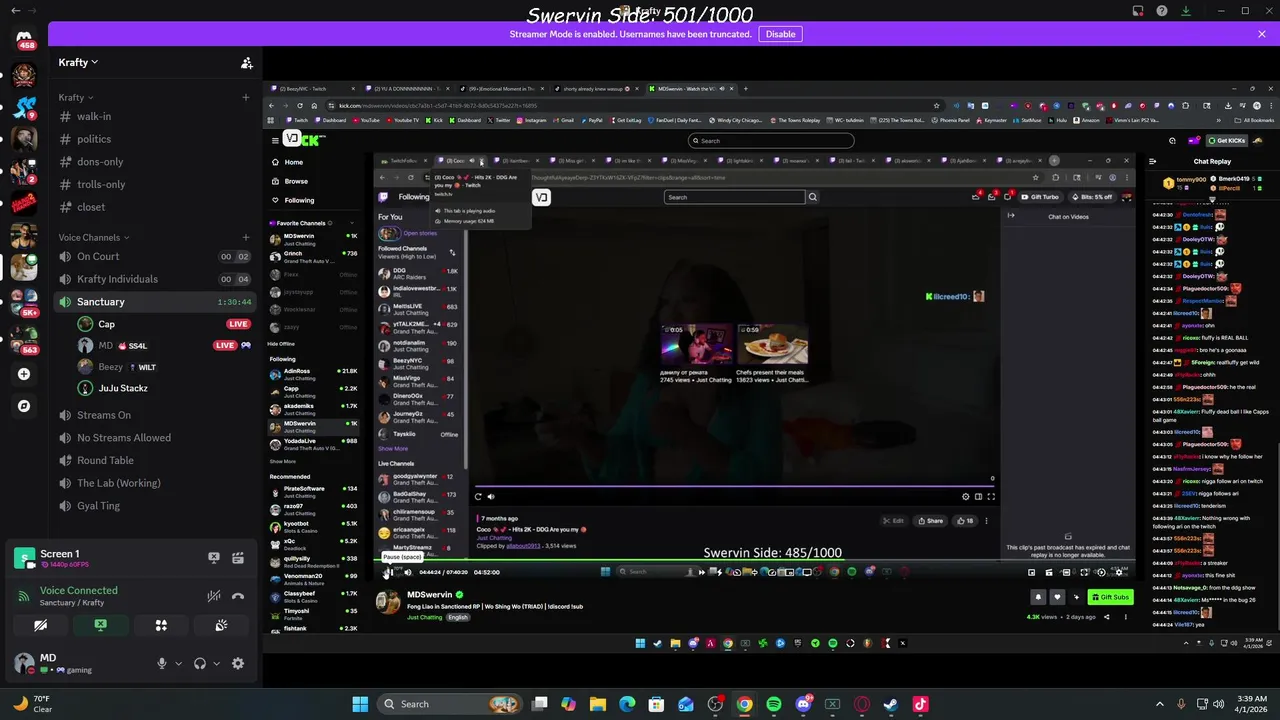1280x720 pixels.
Task: Open headphone output options chevron
Action: point(217,663)
